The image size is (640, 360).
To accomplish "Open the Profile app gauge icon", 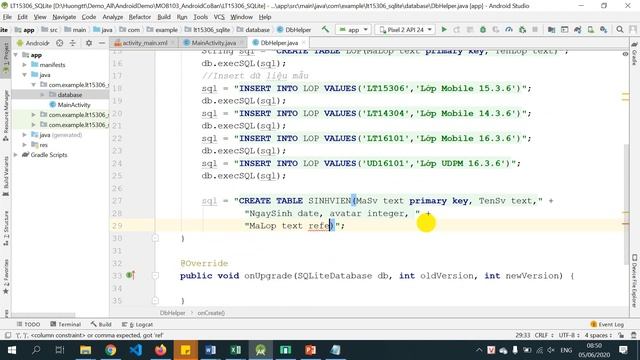I will point(509,29).
